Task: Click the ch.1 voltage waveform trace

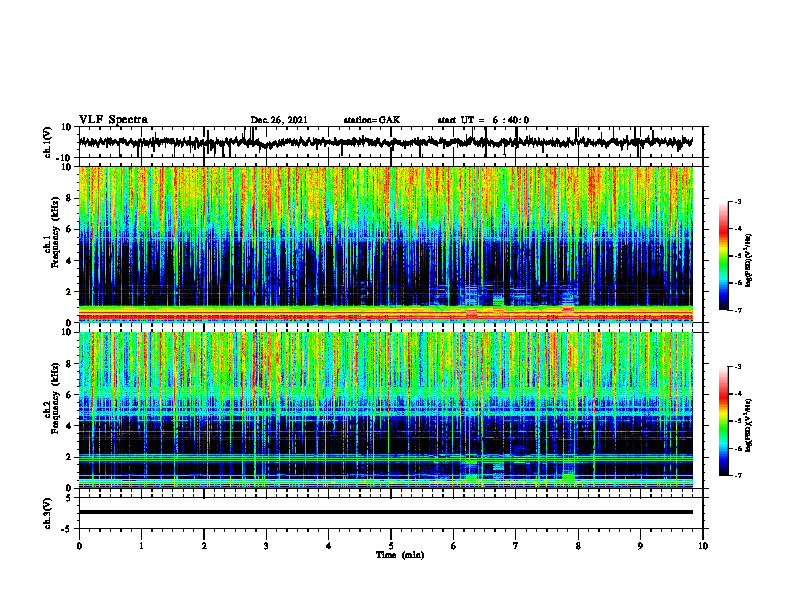Action: pos(385,142)
